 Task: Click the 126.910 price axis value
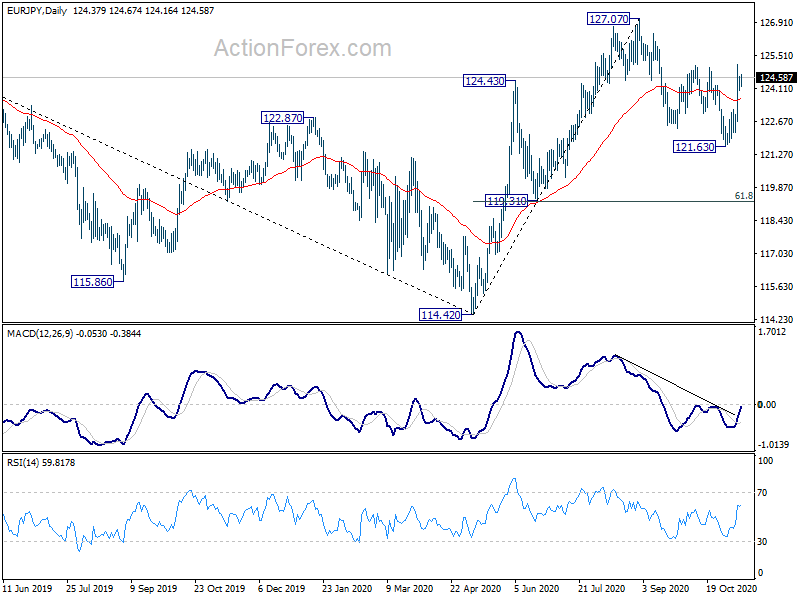pos(777,22)
